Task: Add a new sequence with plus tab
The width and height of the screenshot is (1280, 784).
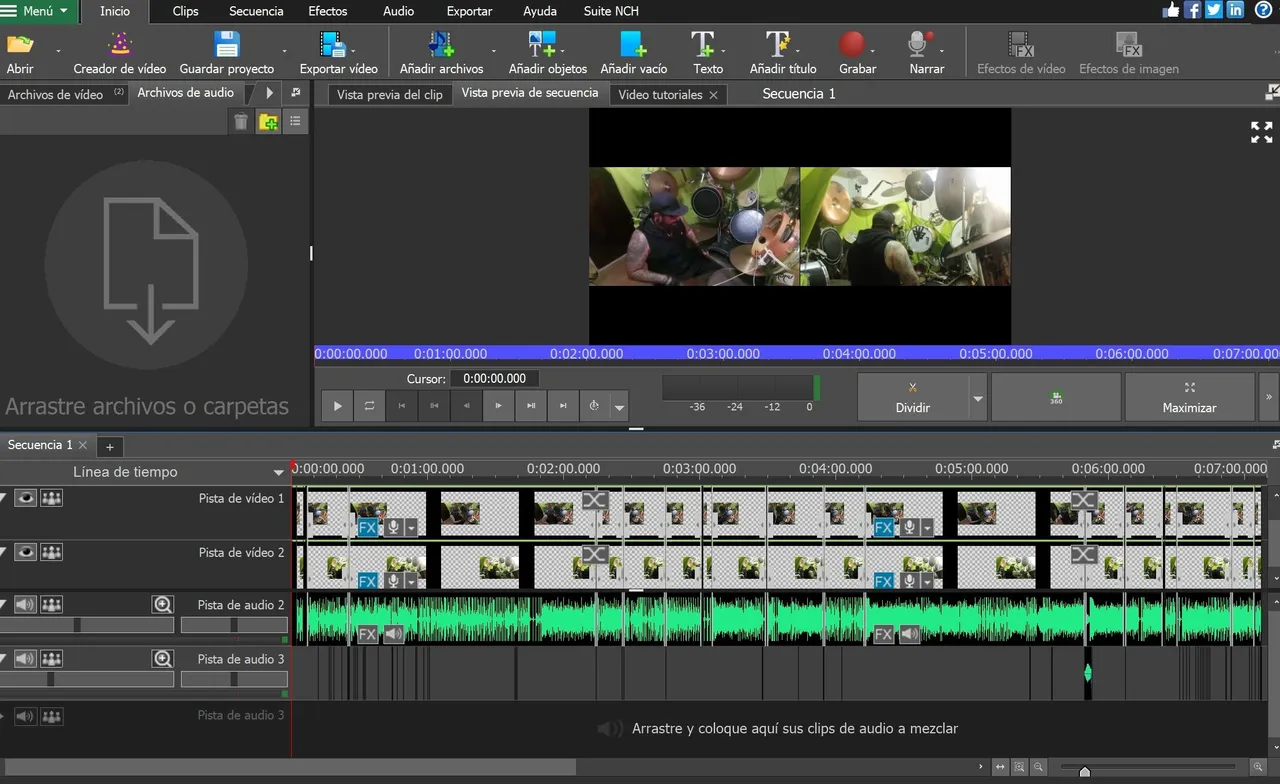Action: pos(110,446)
